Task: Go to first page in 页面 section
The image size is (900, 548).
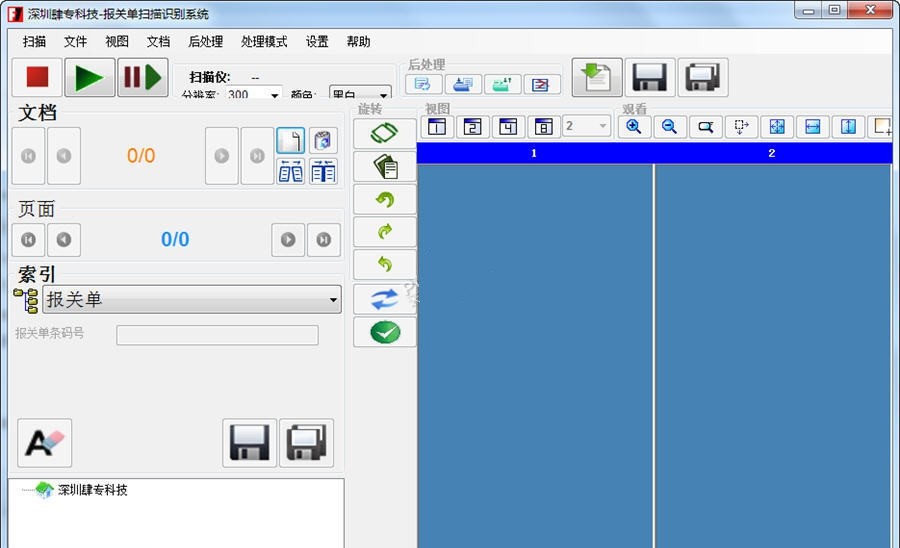Action: click(x=28, y=239)
